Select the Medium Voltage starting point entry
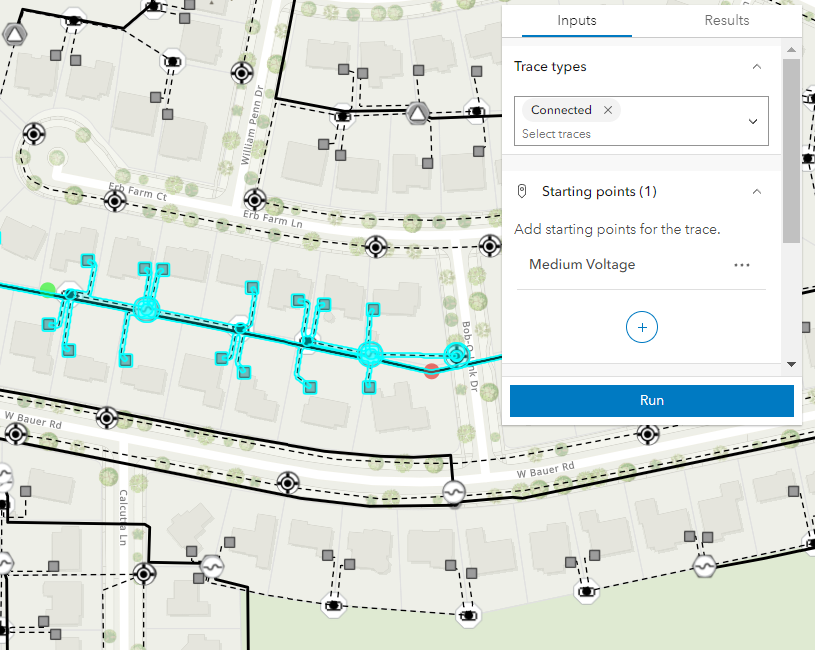 [582, 265]
